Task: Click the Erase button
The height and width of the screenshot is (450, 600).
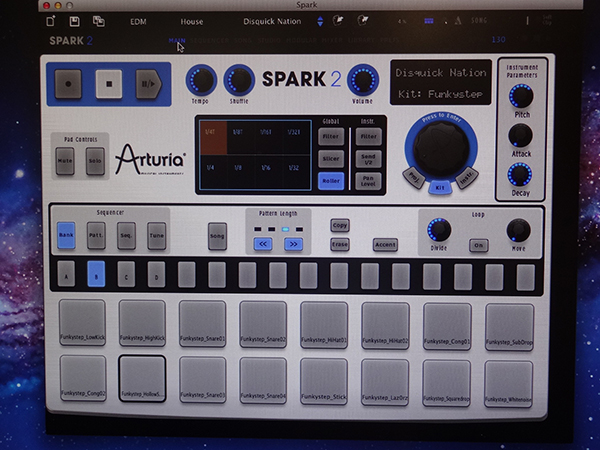Action: point(340,244)
